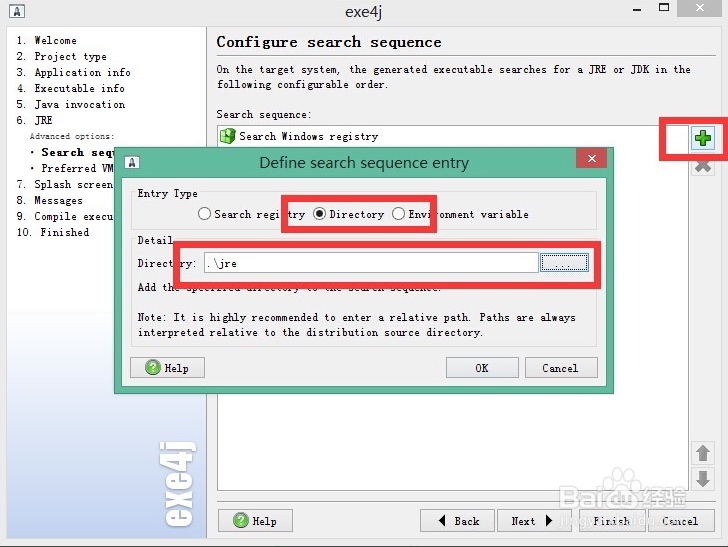The width and height of the screenshot is (728, 547).
Task: Open Help in the dialog
Action: (x=167, y=368)
